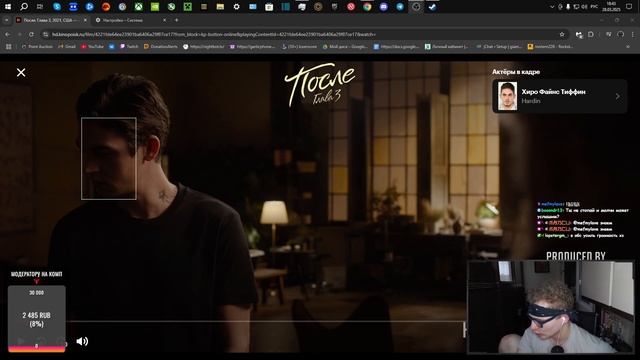Screen dimensions: 640x360
Task: Open the taskbar clock and date
Action: click(x=611, y=7)
